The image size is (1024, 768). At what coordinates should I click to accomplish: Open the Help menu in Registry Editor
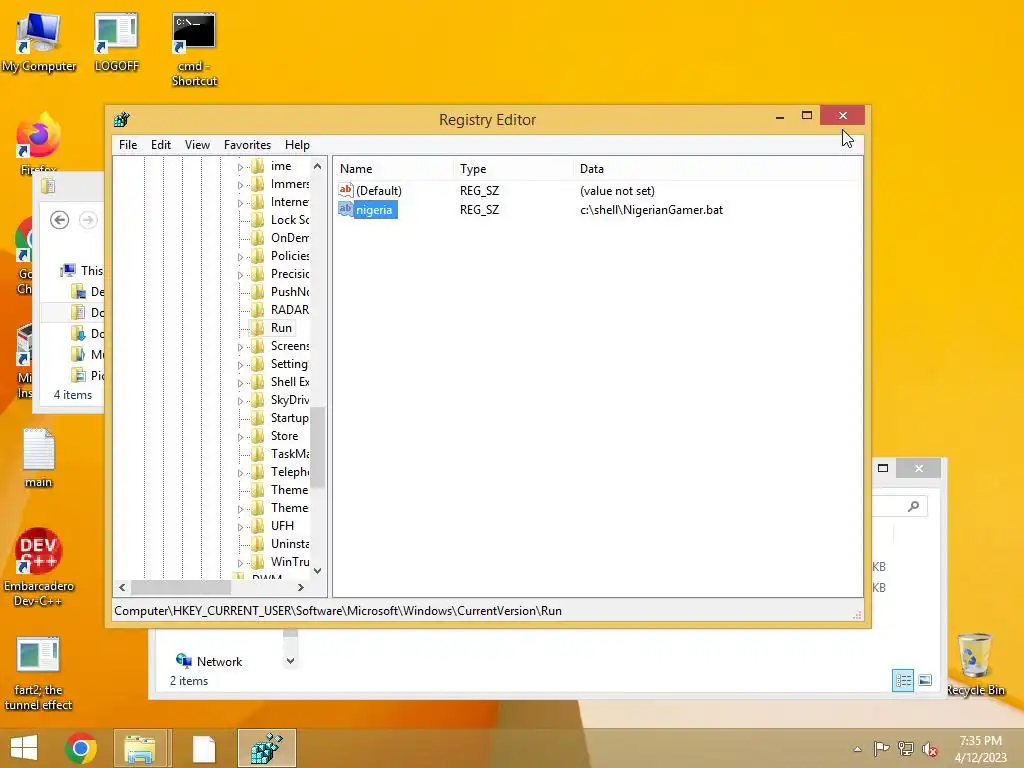point(297,145)
